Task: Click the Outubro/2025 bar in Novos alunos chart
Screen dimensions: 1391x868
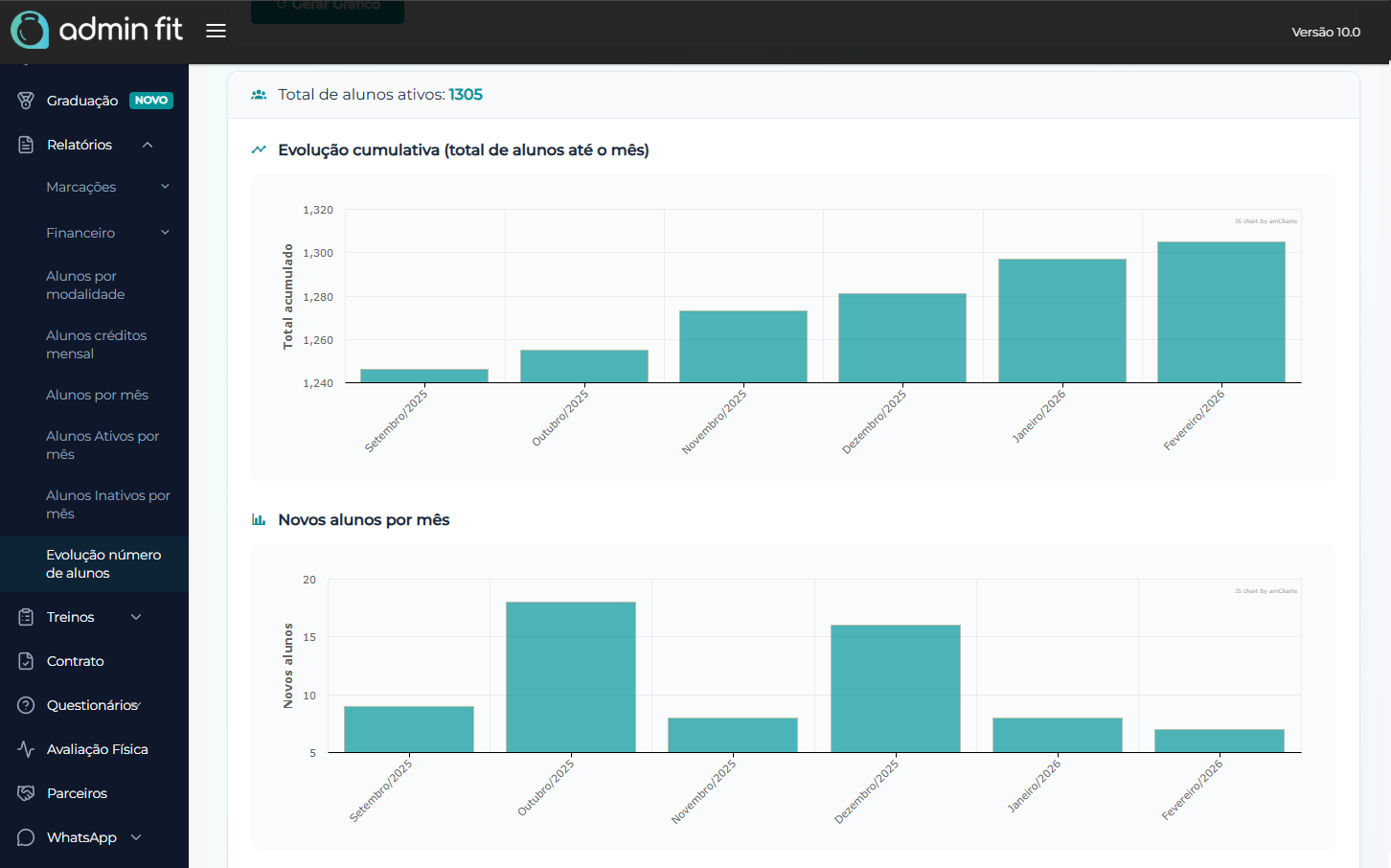Action: pos(571,676)
